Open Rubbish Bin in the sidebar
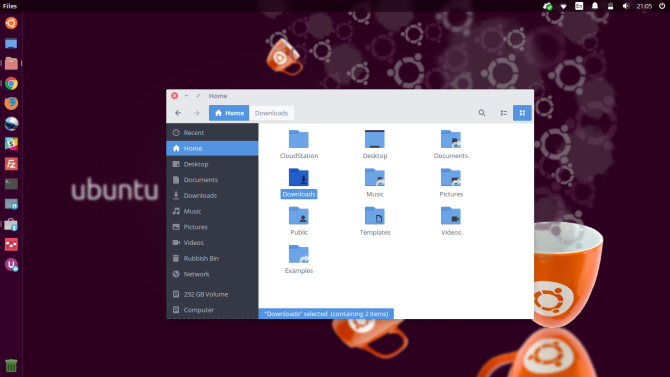The height and width of the screenshot is (377, 670). pos(212,258)
